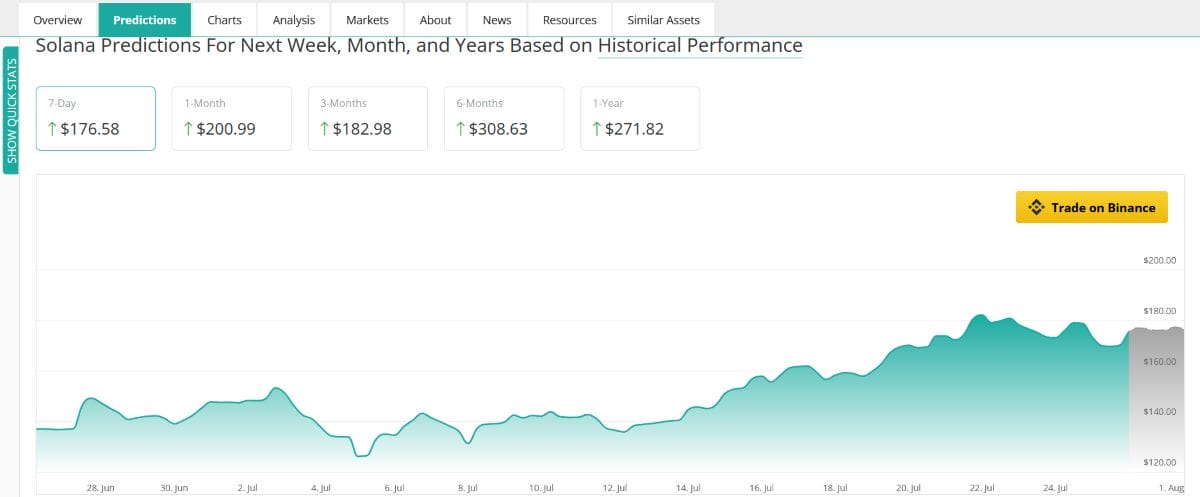Open the Overview tab
This screenshot has width=1200, height=497.
pos(58,20)
